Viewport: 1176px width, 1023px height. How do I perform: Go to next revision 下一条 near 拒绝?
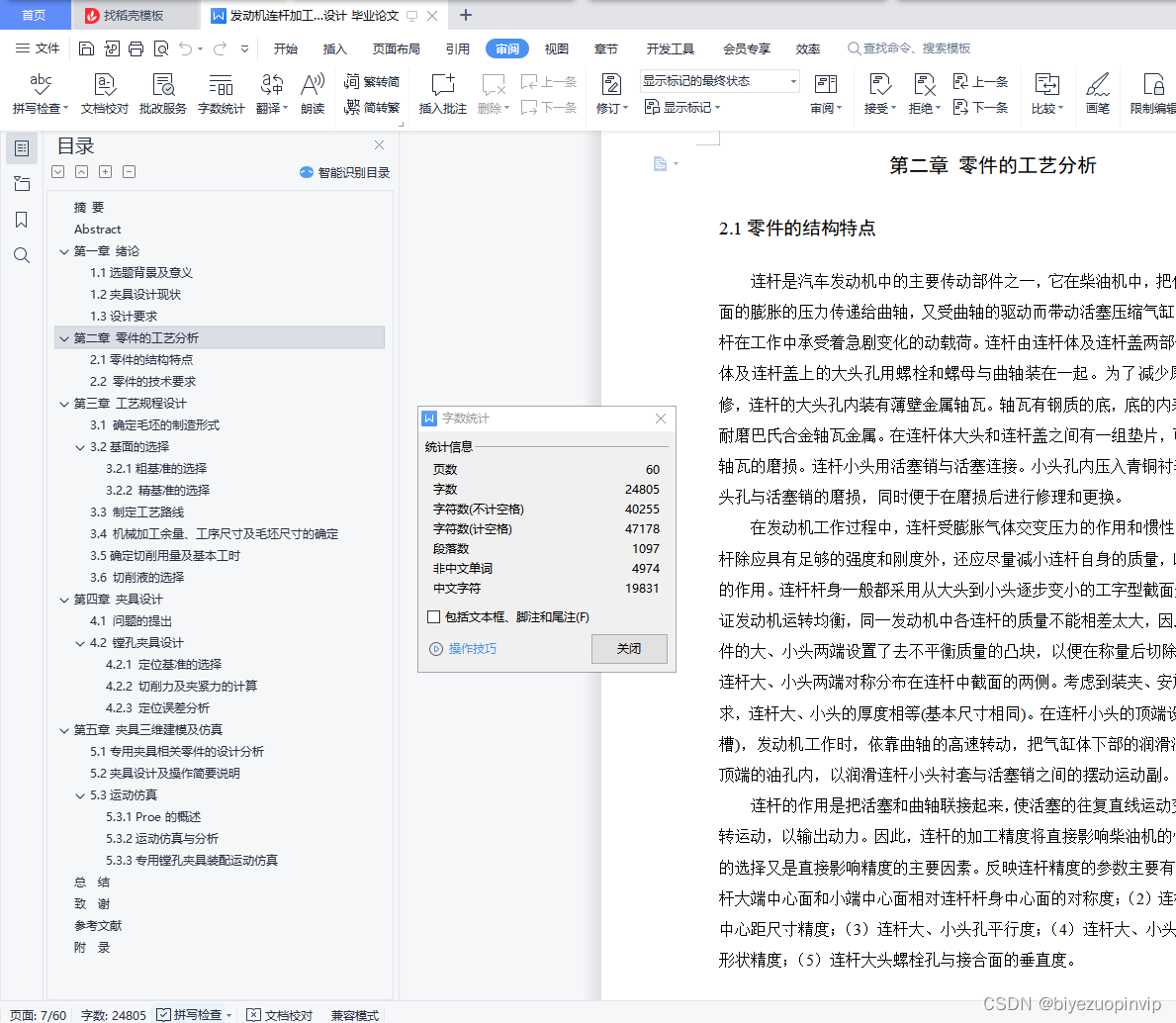coord(980,107)
